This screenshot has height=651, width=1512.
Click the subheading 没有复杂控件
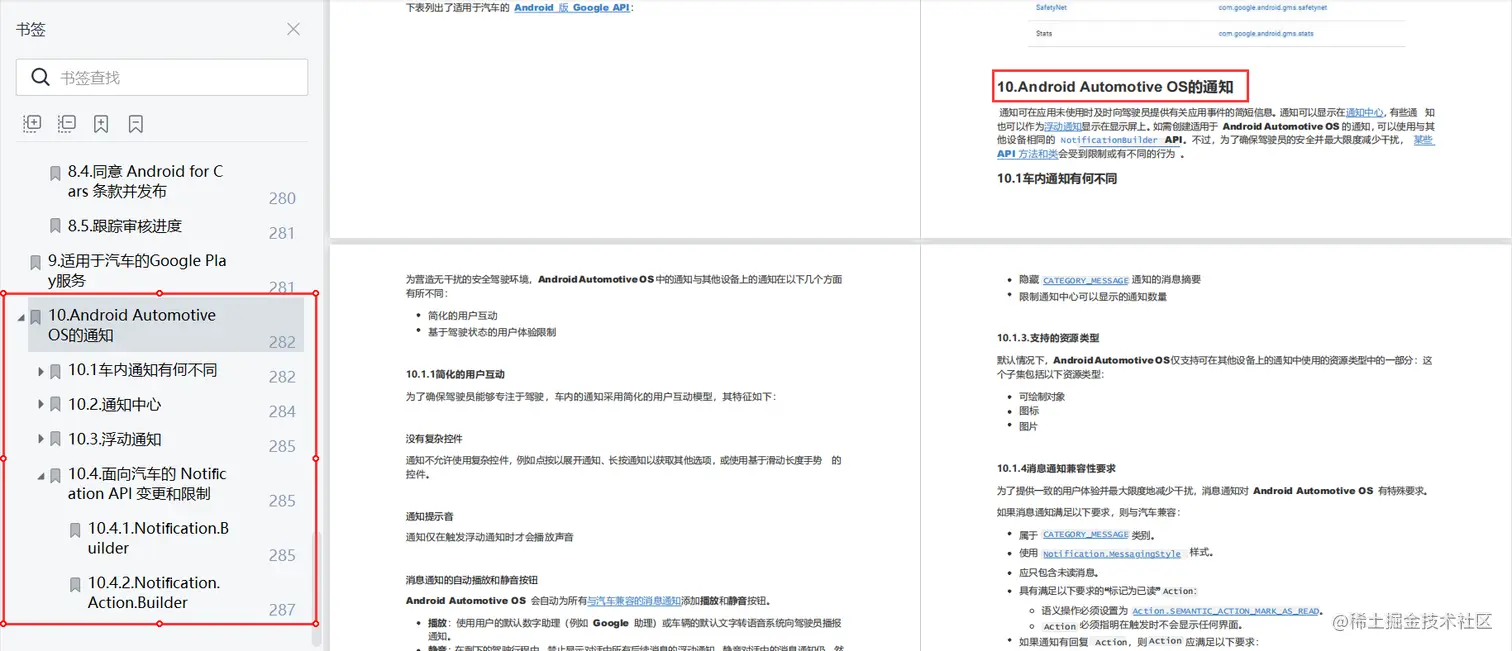(x=434, y=439)
